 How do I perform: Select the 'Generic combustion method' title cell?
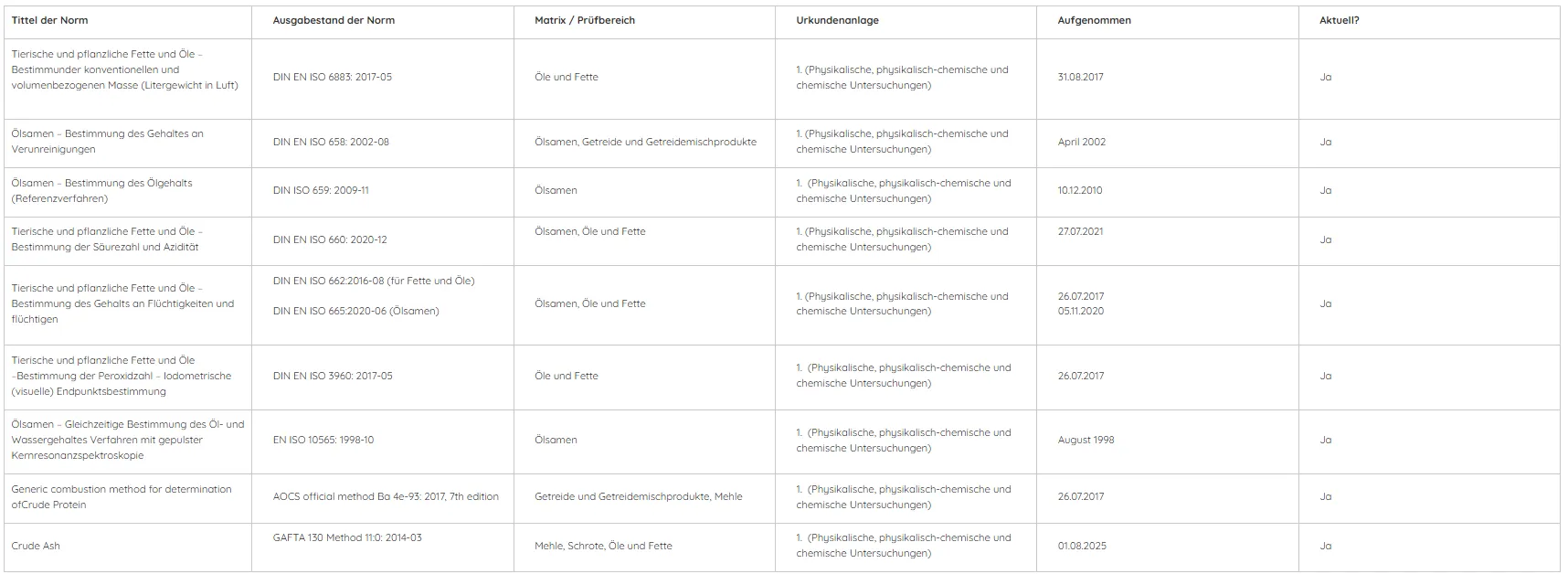(128, 498)
